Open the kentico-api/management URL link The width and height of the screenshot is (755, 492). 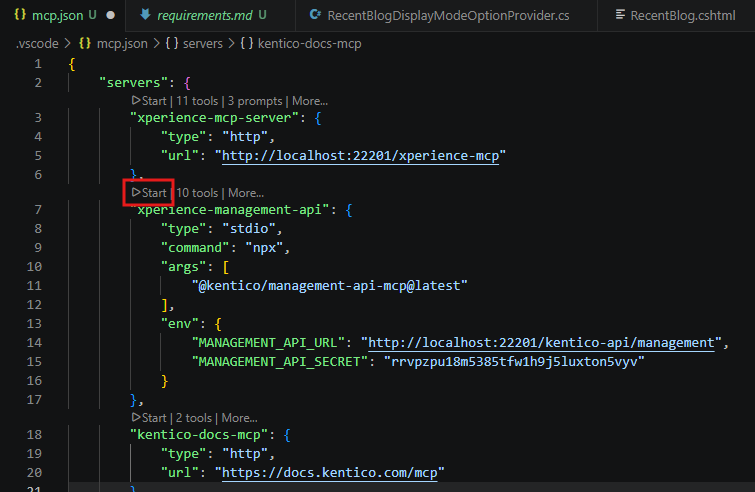541,343
